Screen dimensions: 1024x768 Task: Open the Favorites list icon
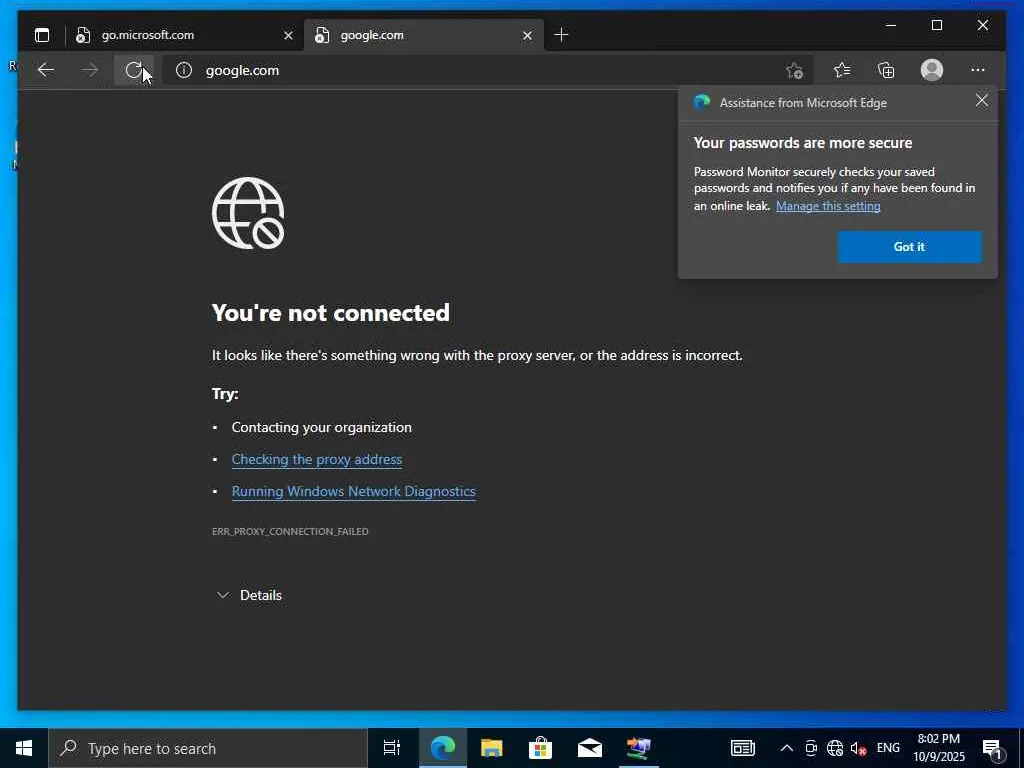tap(842, 70)
